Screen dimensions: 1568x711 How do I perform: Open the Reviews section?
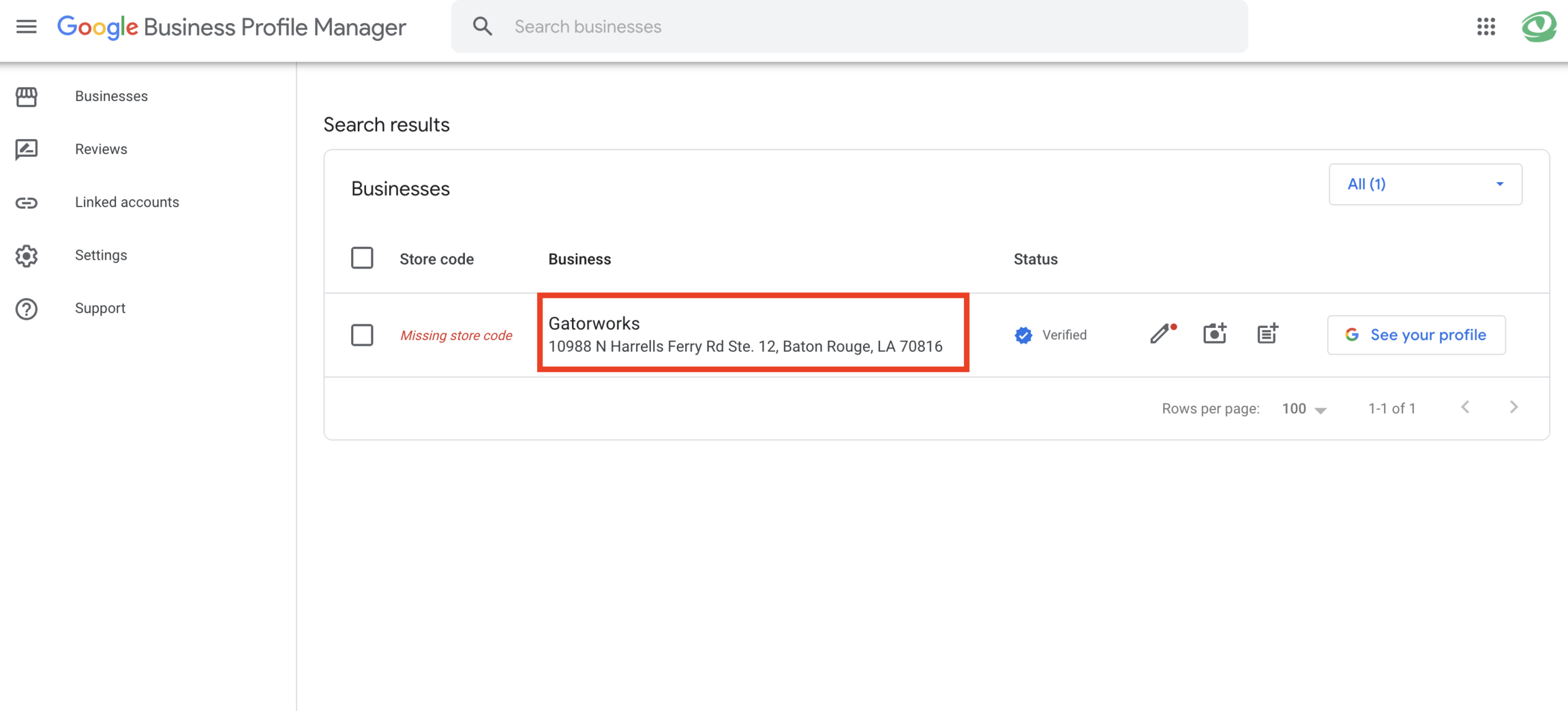101,149
